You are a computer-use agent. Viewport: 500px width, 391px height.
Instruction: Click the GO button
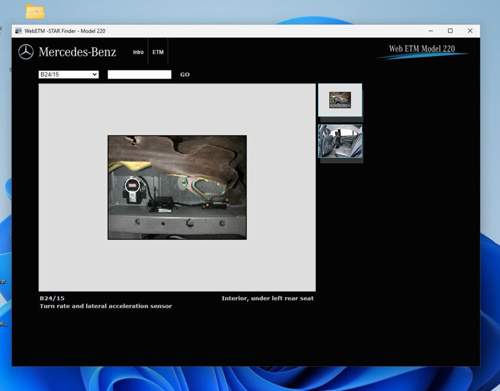click(x=185, y=75)
